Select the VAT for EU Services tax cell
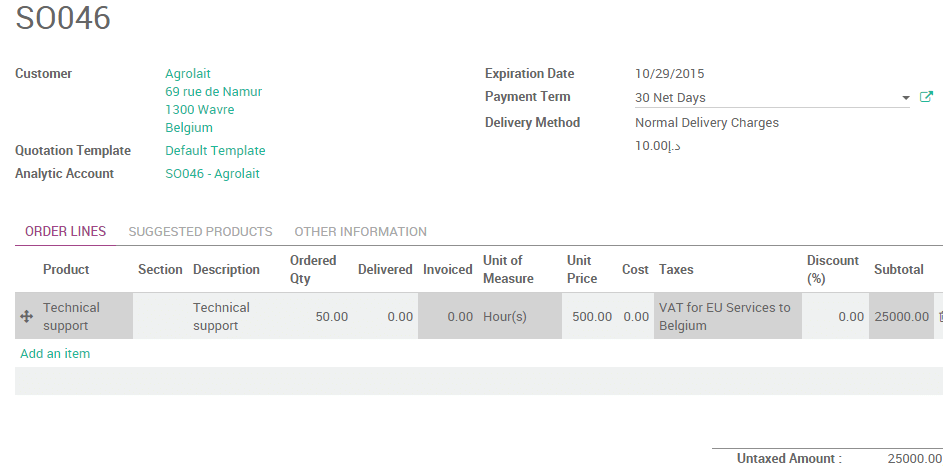 pos(727,317)
